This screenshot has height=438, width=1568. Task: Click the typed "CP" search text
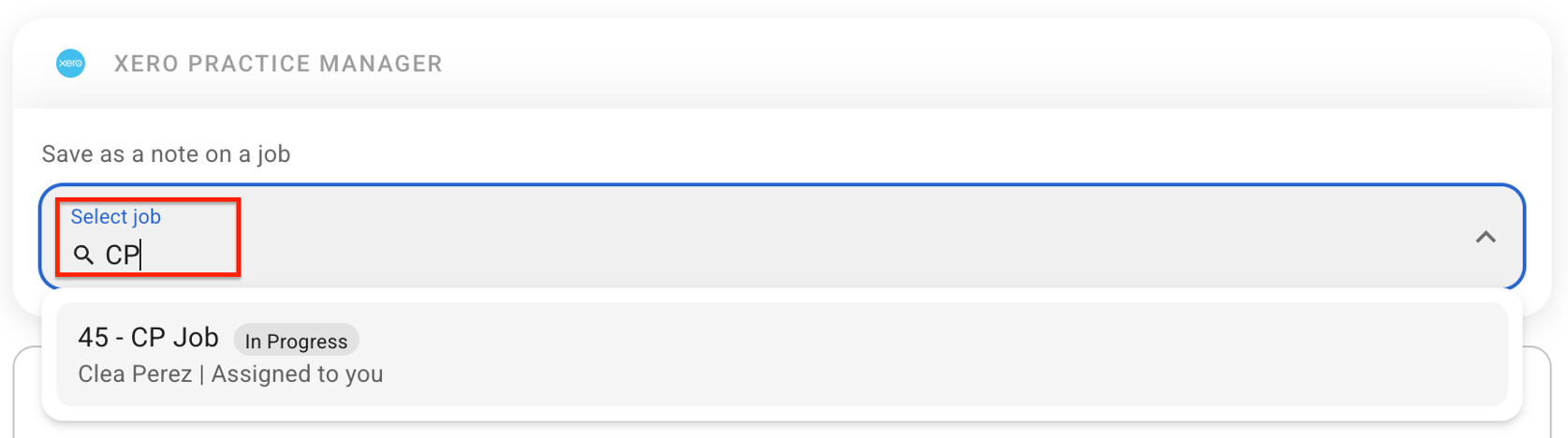(x=121, y=255)
